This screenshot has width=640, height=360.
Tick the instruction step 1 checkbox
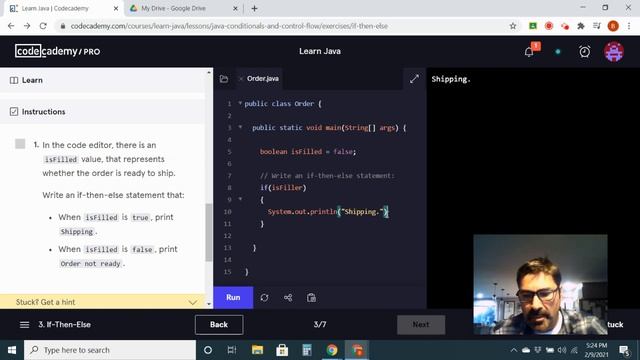tap(20, 144)
